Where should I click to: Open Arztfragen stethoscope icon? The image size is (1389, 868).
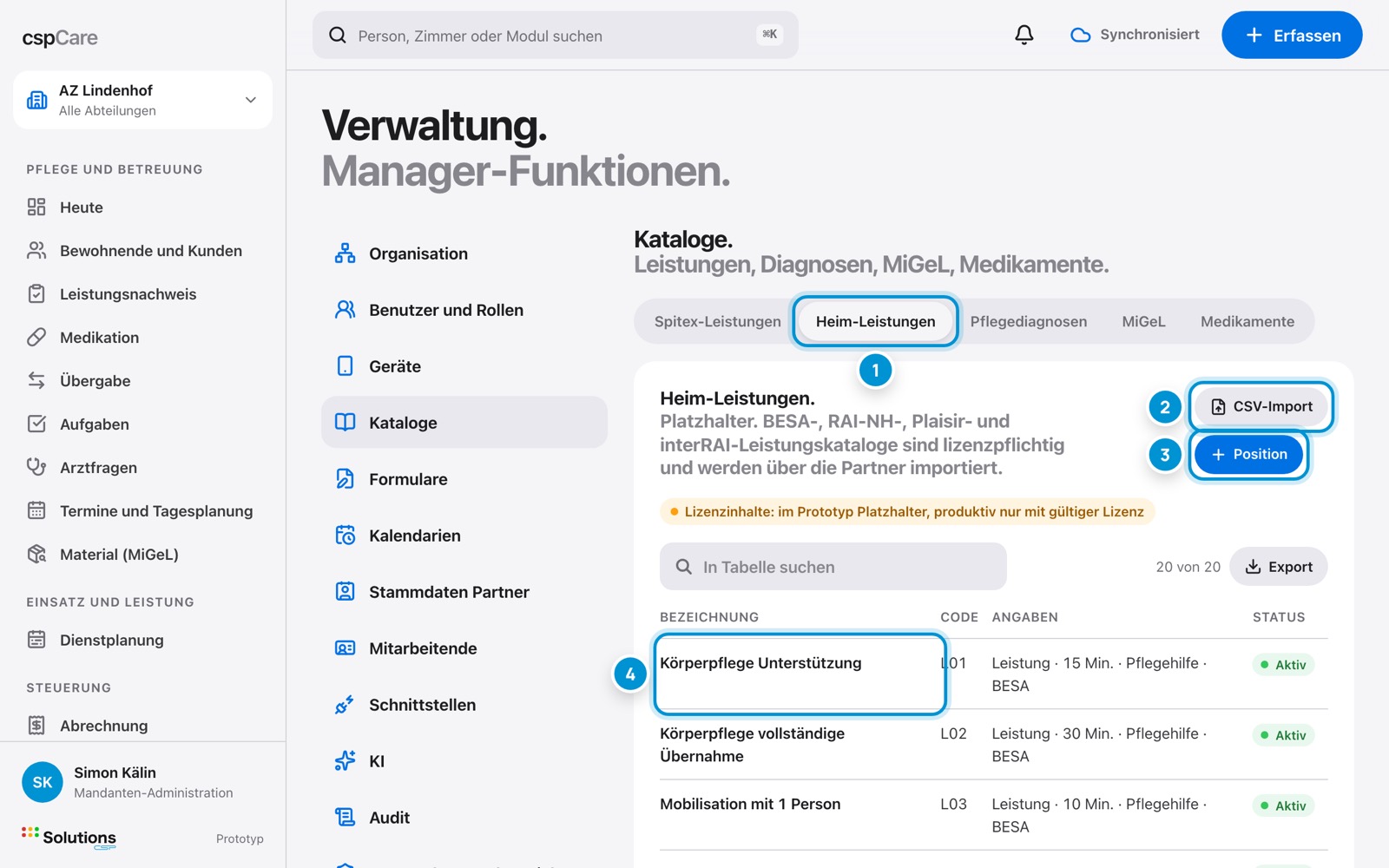(x=36, y=467)
